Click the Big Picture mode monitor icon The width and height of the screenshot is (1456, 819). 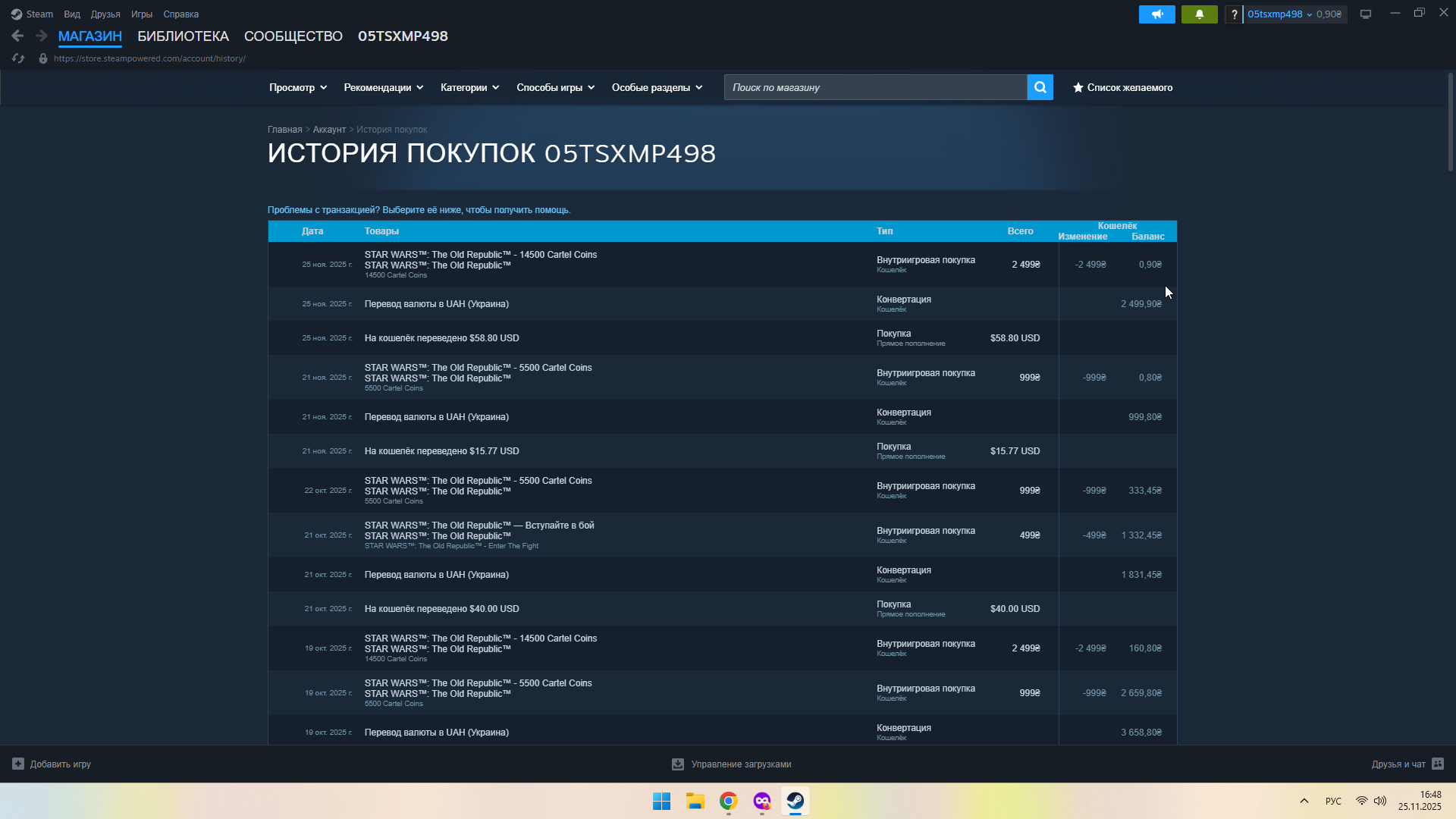point(1365,14)
